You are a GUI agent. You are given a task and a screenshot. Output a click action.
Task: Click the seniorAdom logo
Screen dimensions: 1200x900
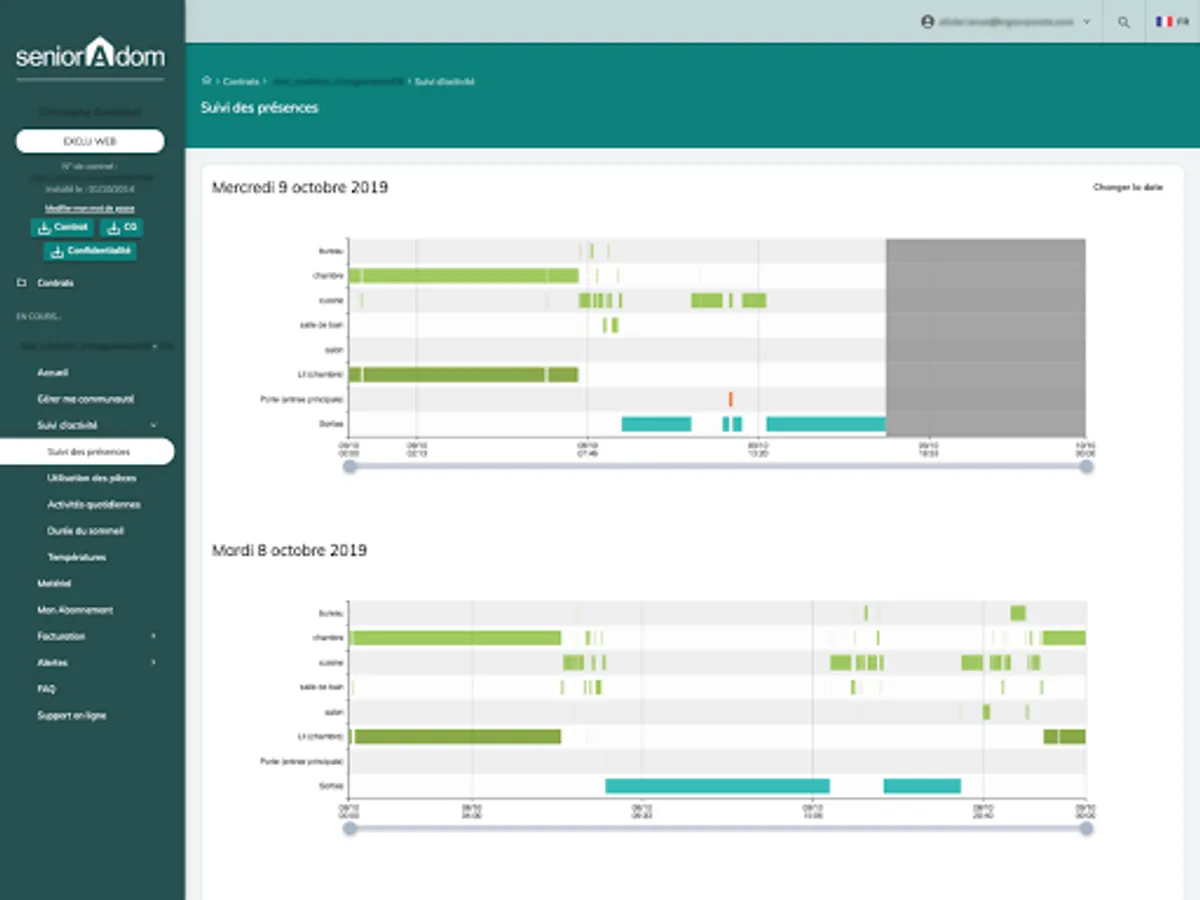tap(90, 54)
